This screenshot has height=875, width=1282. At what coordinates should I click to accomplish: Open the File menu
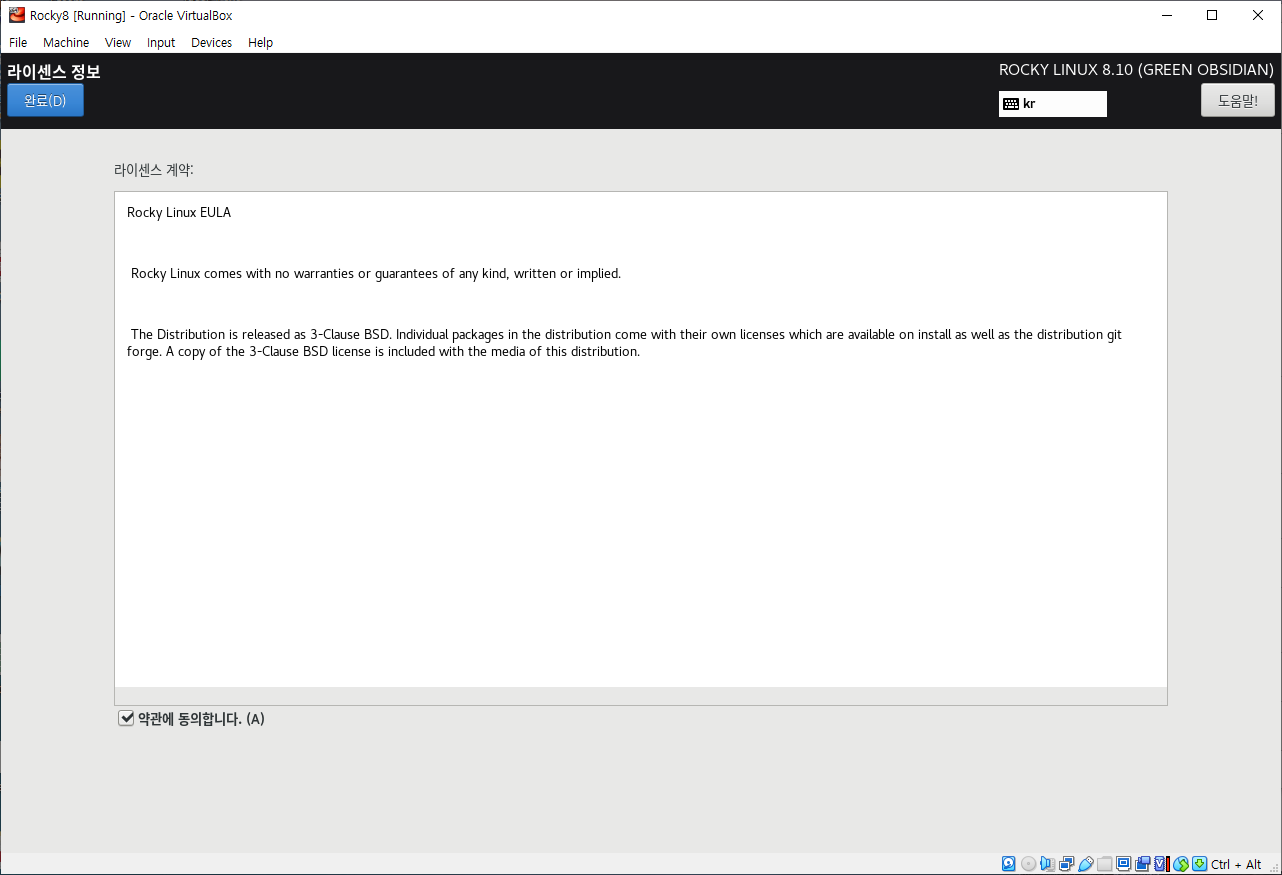coord(18,42)
